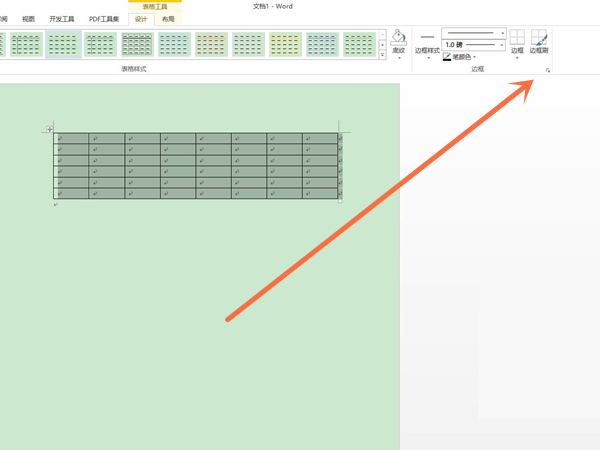The width and height of the screenshot is (600, 450).
Task: Click the 边框样式 border styles button
Action: tap(427, 42)
